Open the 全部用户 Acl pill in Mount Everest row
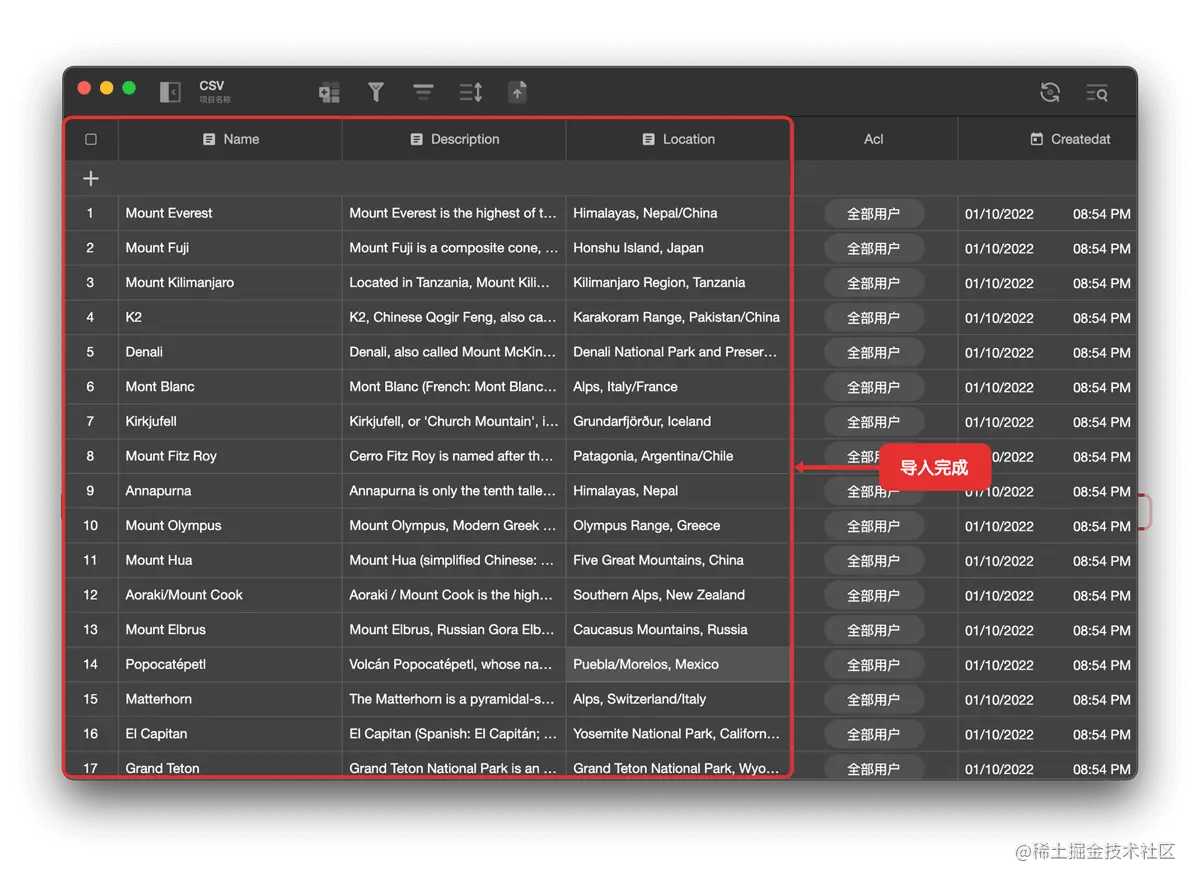1200x886 pixels. pyautogui.click(x=874, y=213)
